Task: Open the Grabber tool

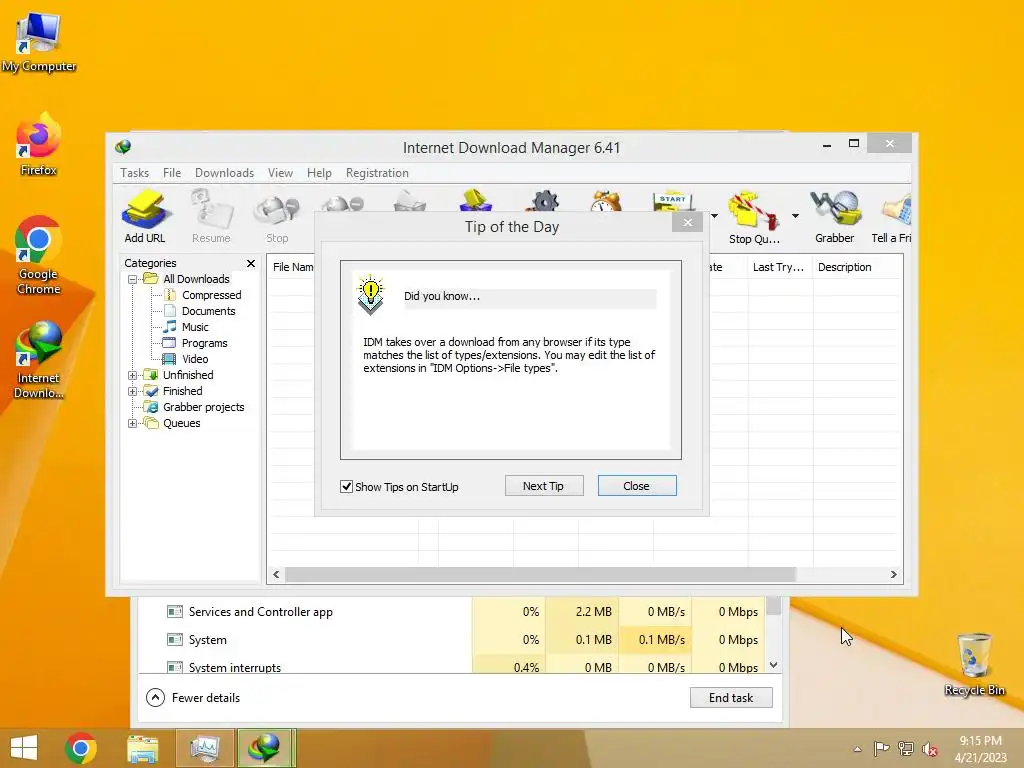Action: coord(835,217)
